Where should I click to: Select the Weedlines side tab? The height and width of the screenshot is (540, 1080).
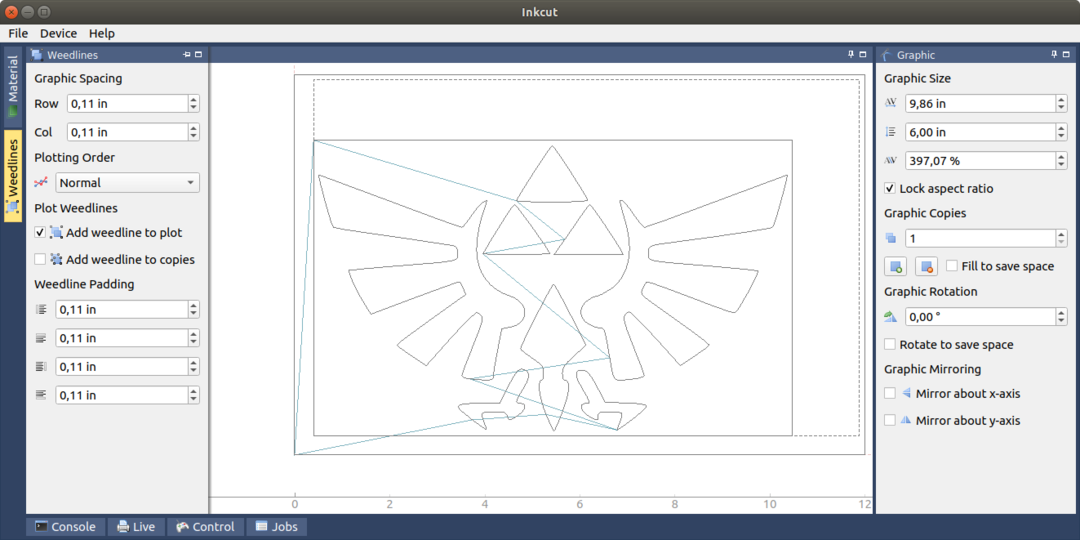(x=12, y=176)
